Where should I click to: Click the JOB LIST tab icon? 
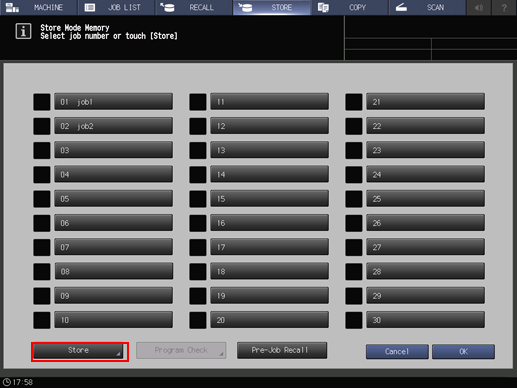pyautogui.click(x=90, y=7)
